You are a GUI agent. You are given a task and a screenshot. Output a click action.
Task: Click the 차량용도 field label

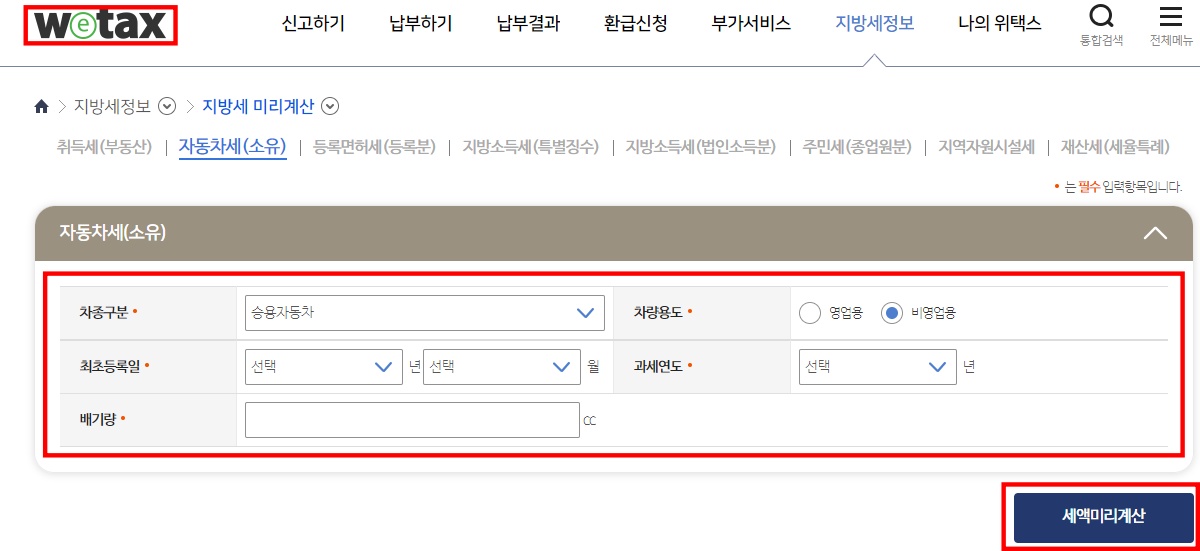coord(658,313)
